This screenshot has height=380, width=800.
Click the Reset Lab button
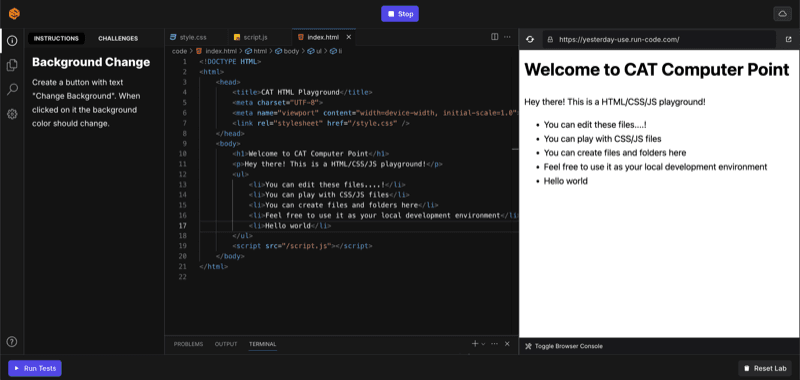[765, 368]
